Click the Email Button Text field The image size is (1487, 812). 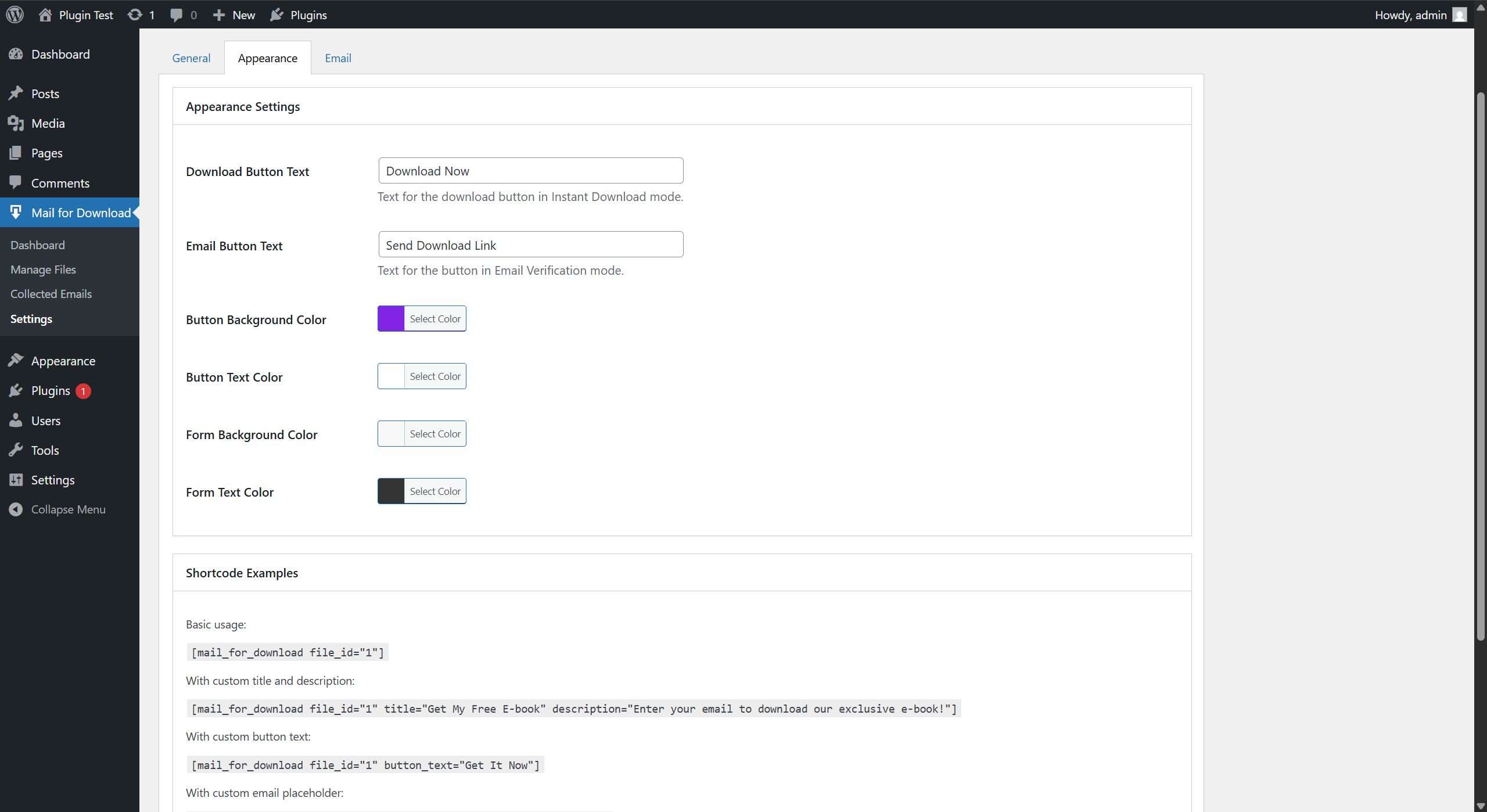click(x=530, y=245)
